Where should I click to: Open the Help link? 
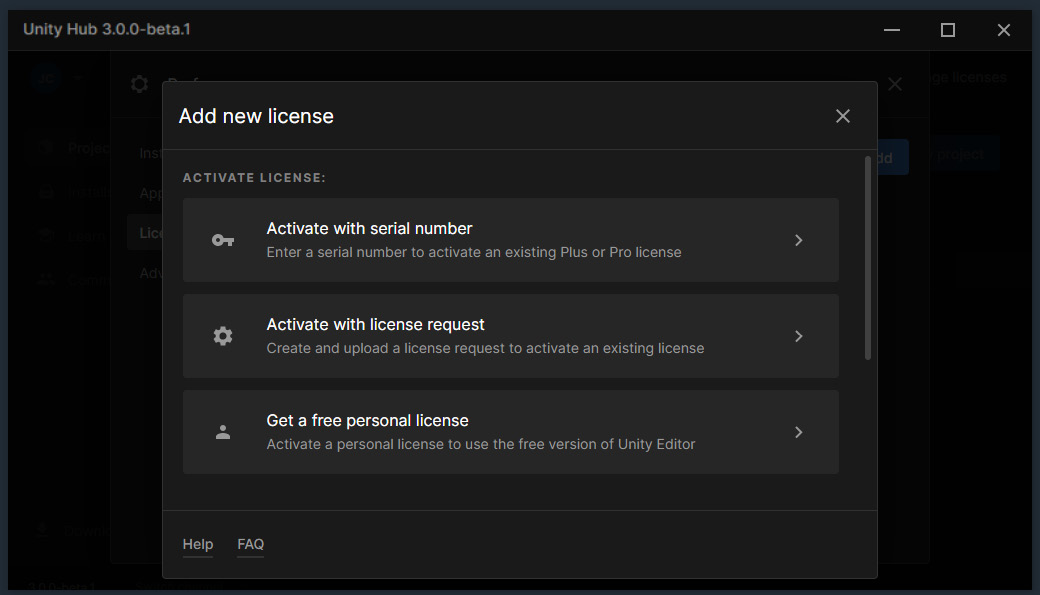[x=198, y=545]
